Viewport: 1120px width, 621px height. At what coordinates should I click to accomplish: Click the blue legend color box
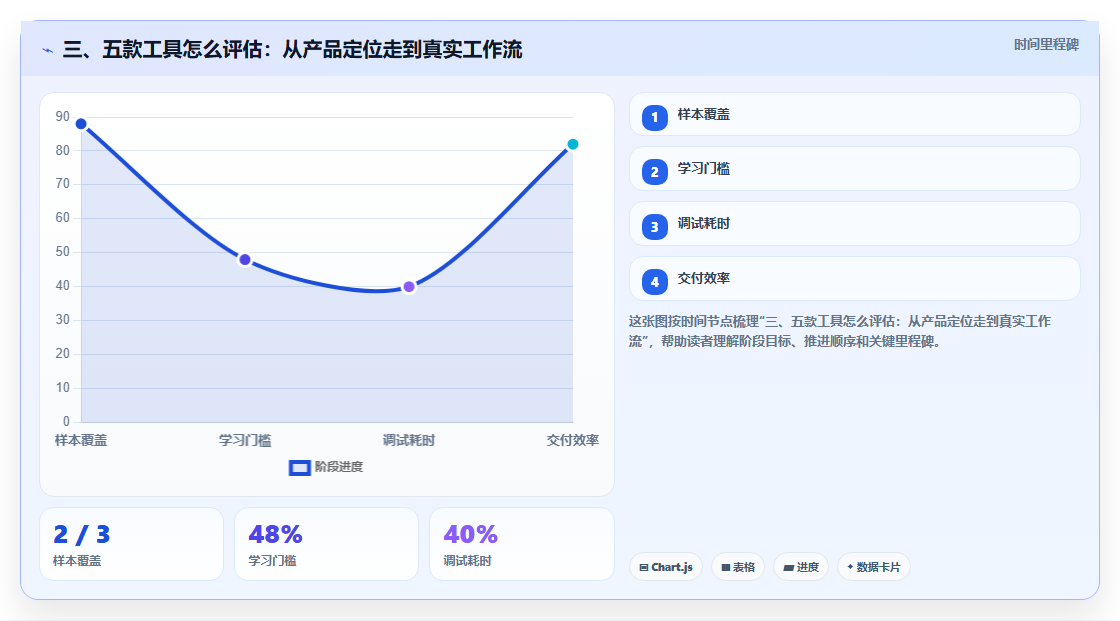coord(299,468)
